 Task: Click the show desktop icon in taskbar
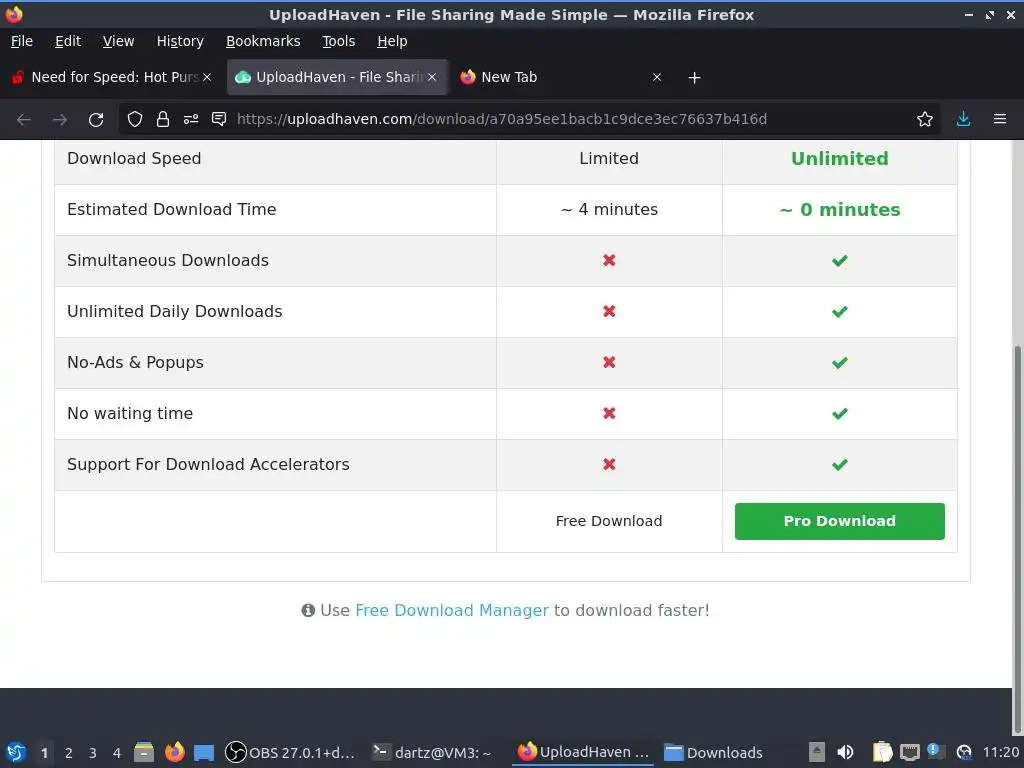click(204, 753)
